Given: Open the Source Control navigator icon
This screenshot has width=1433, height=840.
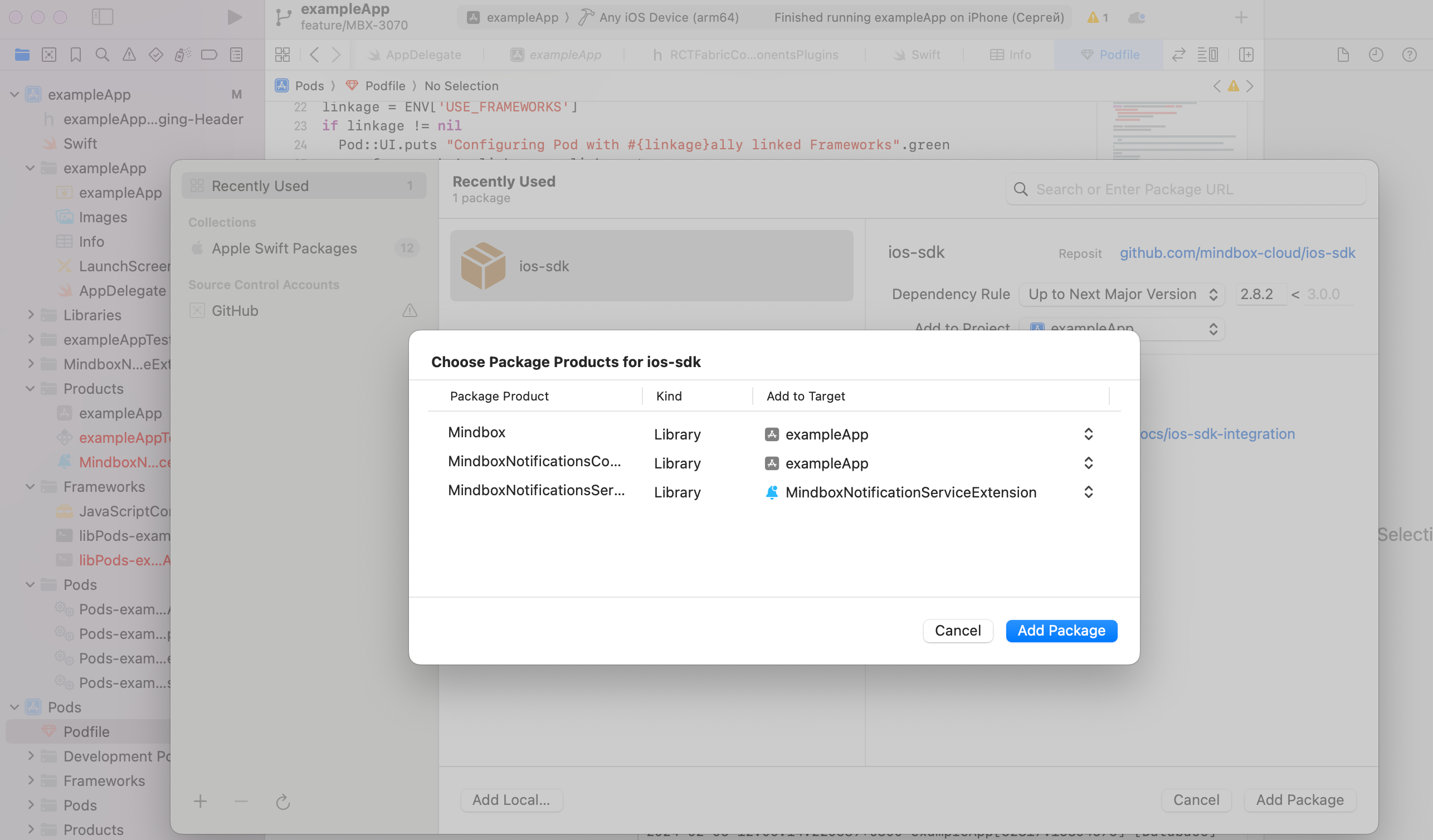Looking at the screenshot, I should (49, 55).
